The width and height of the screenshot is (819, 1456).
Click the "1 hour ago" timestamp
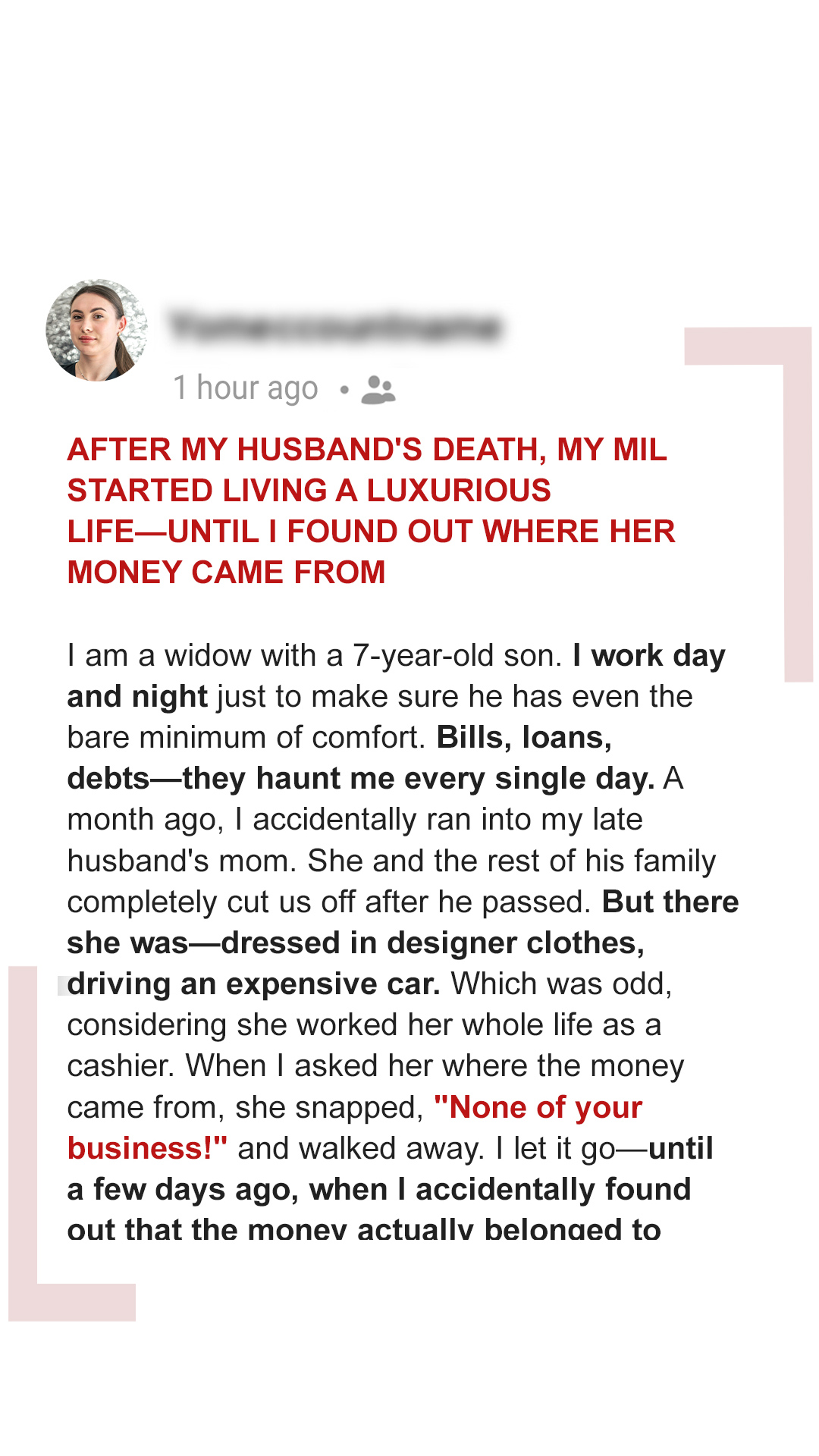click(x=245, y=388)
